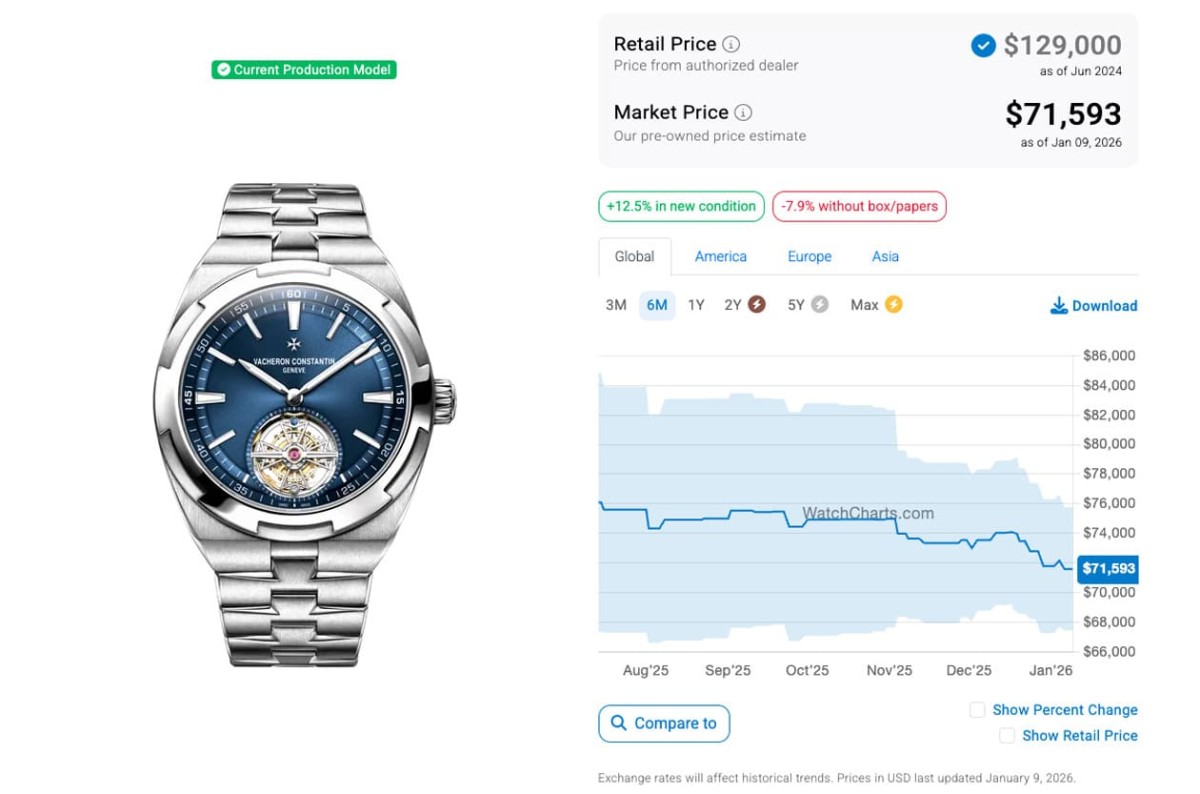Select the 1Y time range

click(x=696, y=305)
